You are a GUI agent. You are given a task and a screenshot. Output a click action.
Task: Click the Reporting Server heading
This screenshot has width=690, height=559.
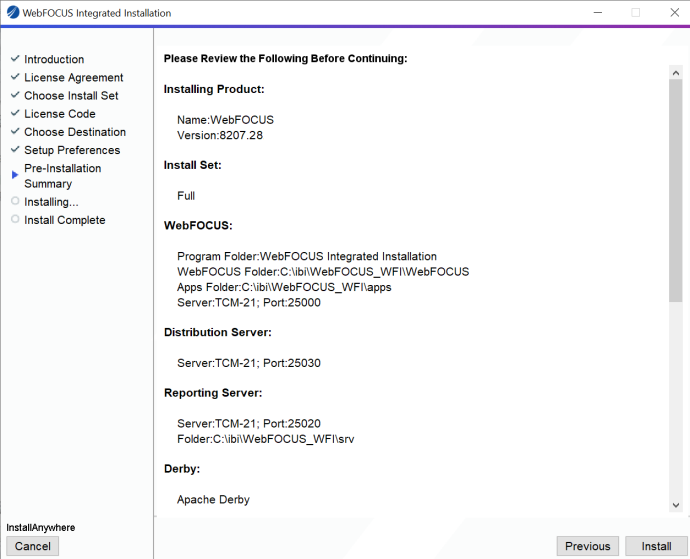click(213, 393)
